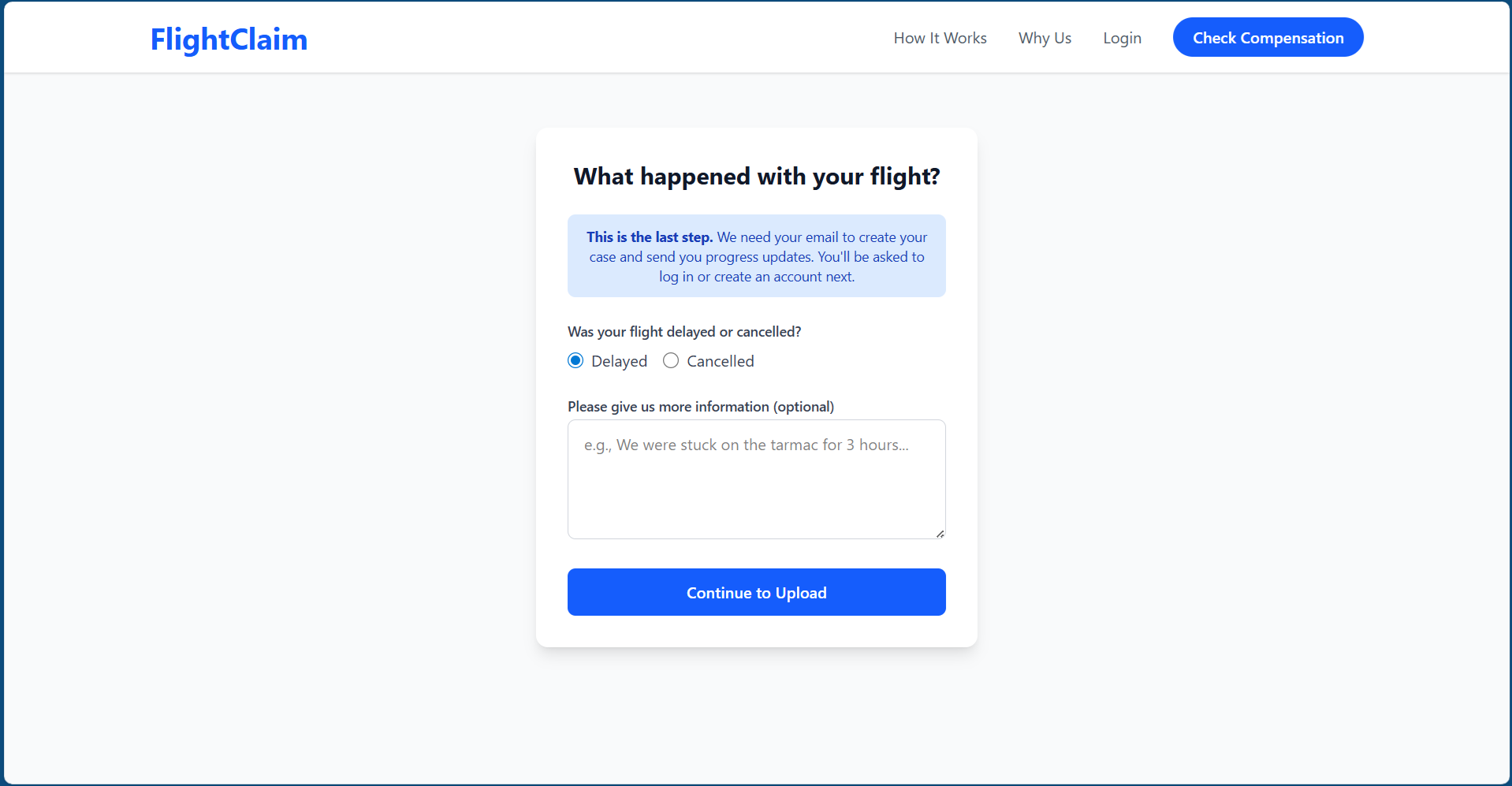The width and height of the screenshot is (1512, 786).
Task: Click into the more information text area
Action: pos(756,479)
